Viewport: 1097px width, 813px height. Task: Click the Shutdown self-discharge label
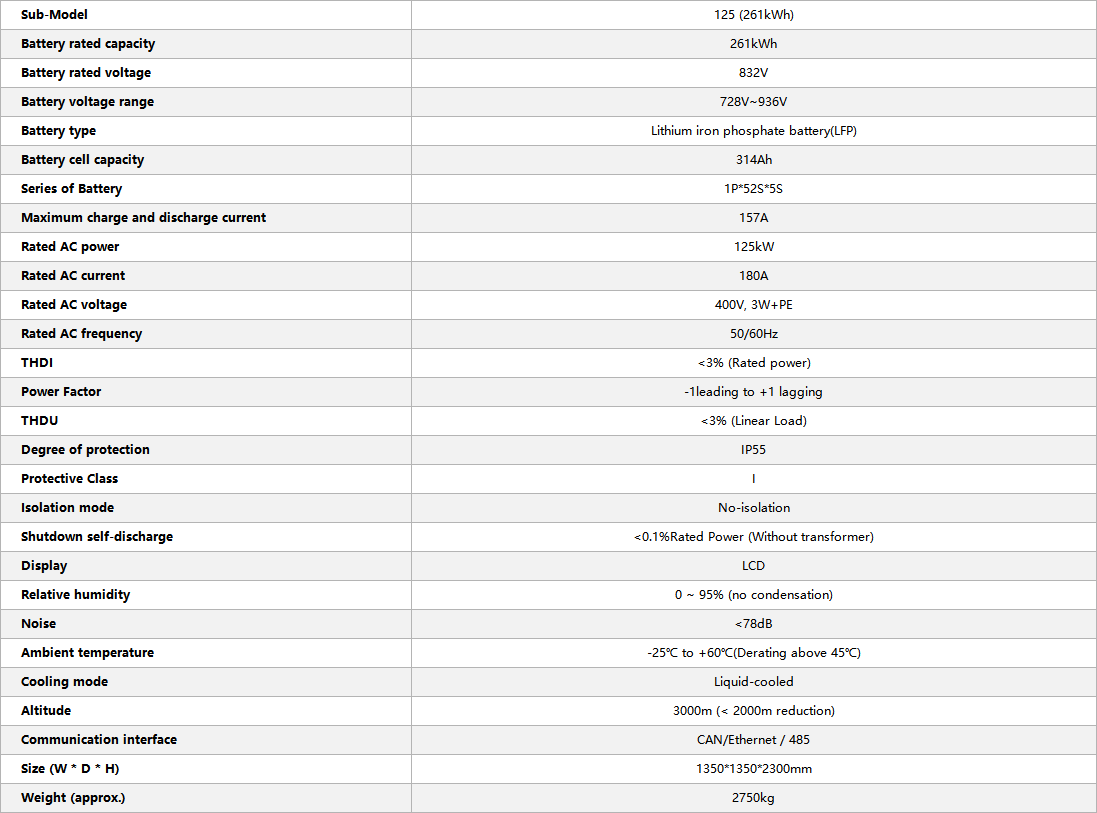click(97, 537)
